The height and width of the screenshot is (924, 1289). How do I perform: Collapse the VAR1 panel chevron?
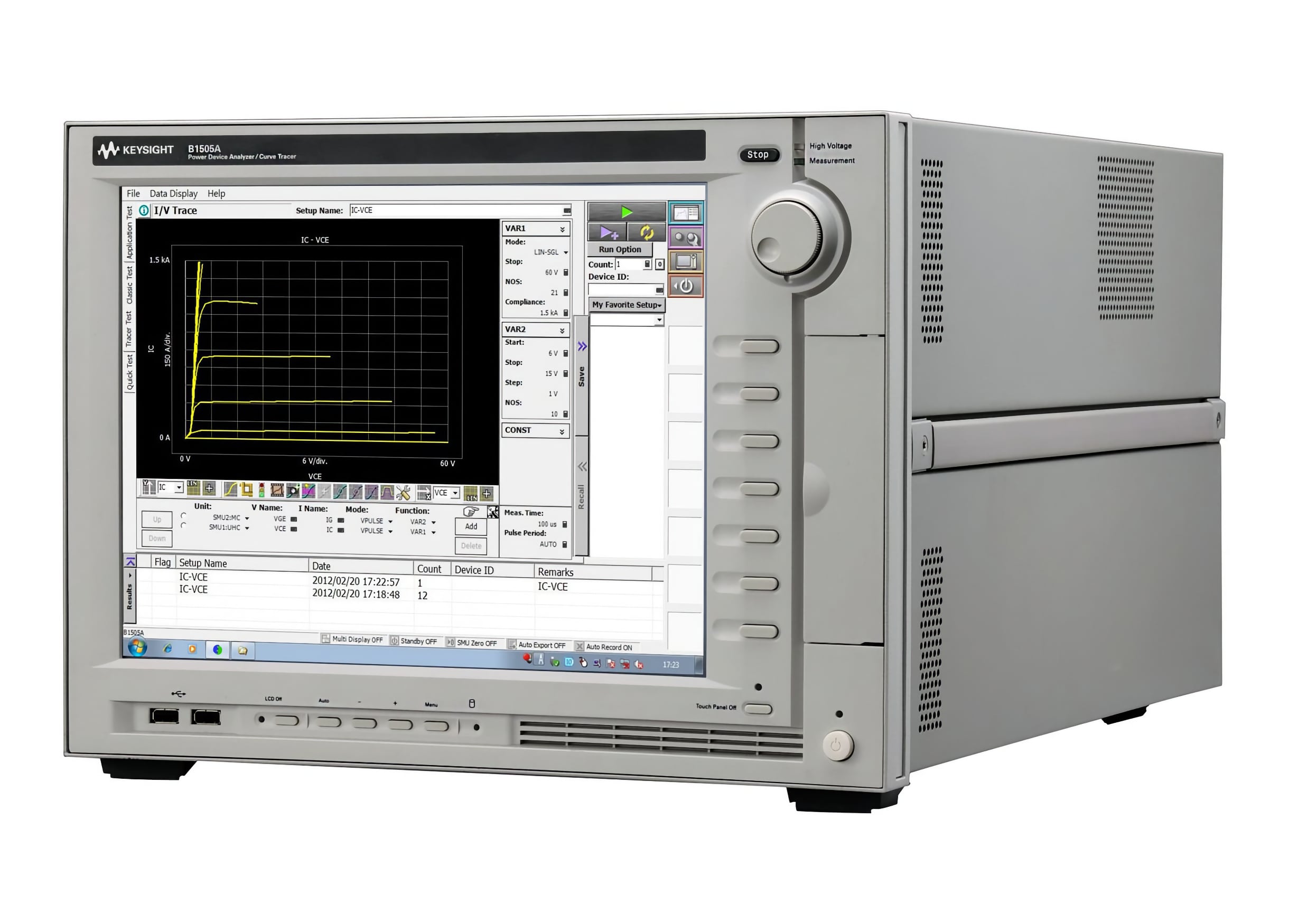point(562,230)
